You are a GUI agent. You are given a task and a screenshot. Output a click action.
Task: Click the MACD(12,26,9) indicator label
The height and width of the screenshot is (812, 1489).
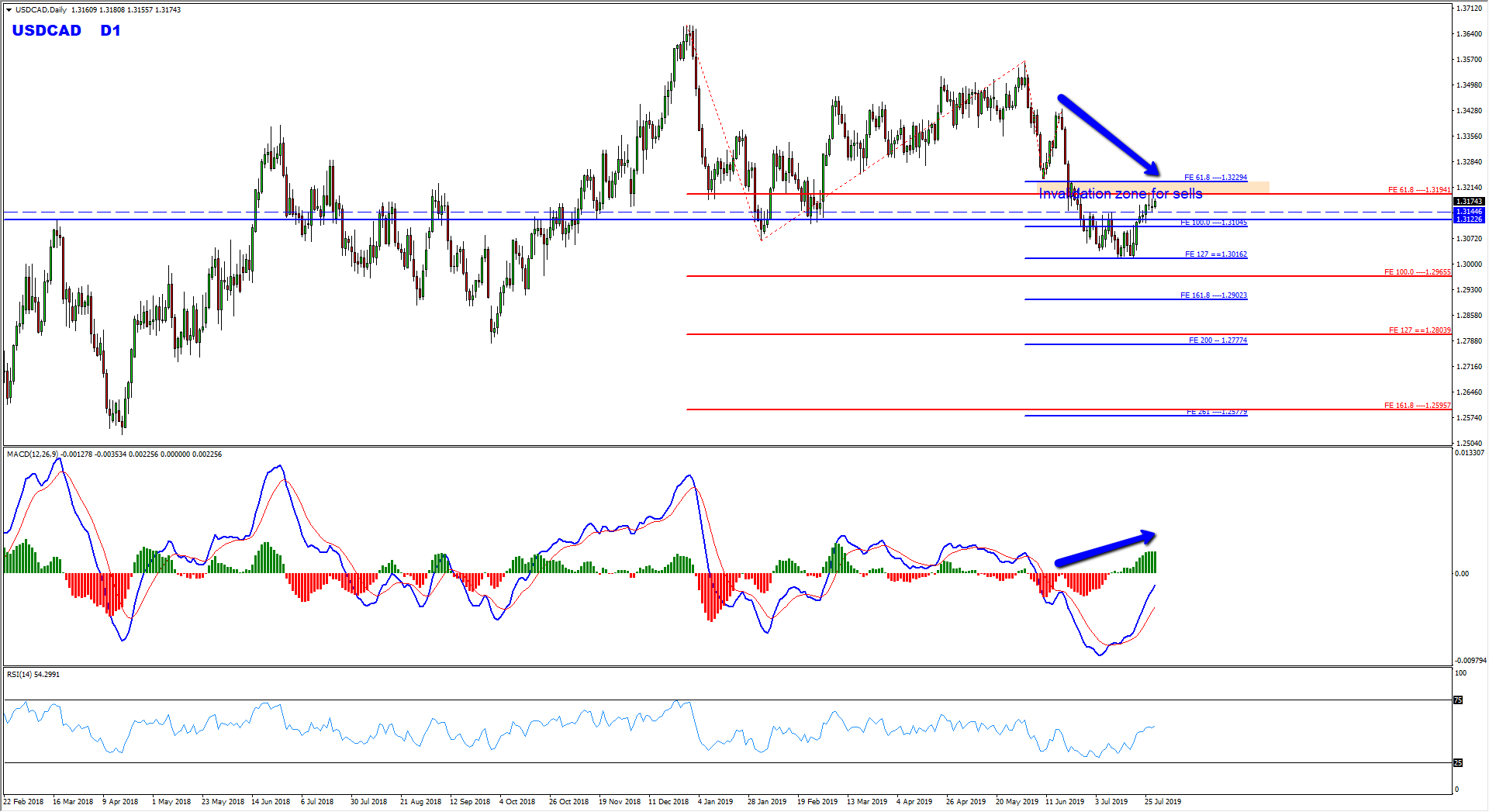point(33,454)
